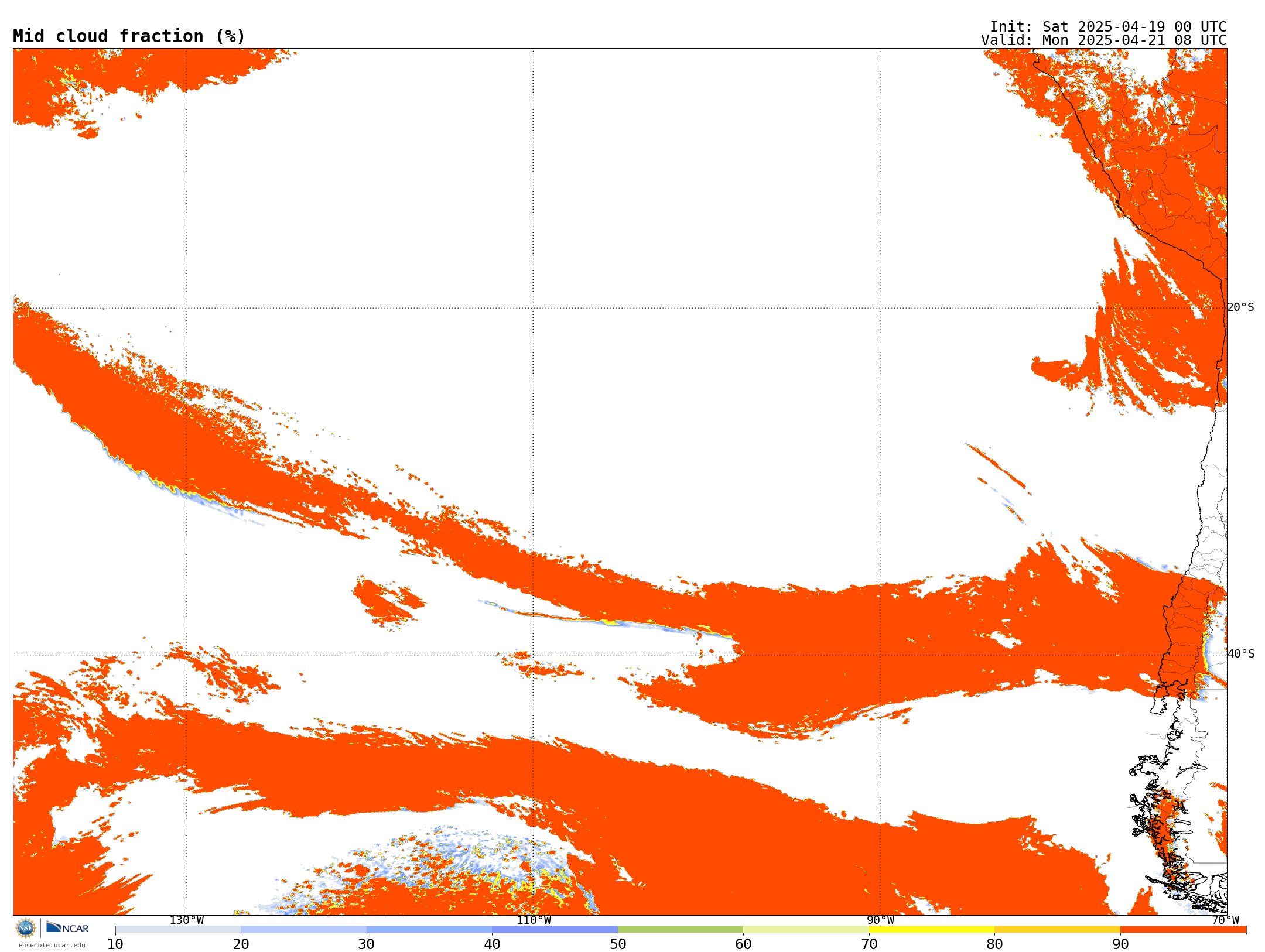Click the Init time 'Sat 2025-04-19 00 UTC' text

(1134, 27)
